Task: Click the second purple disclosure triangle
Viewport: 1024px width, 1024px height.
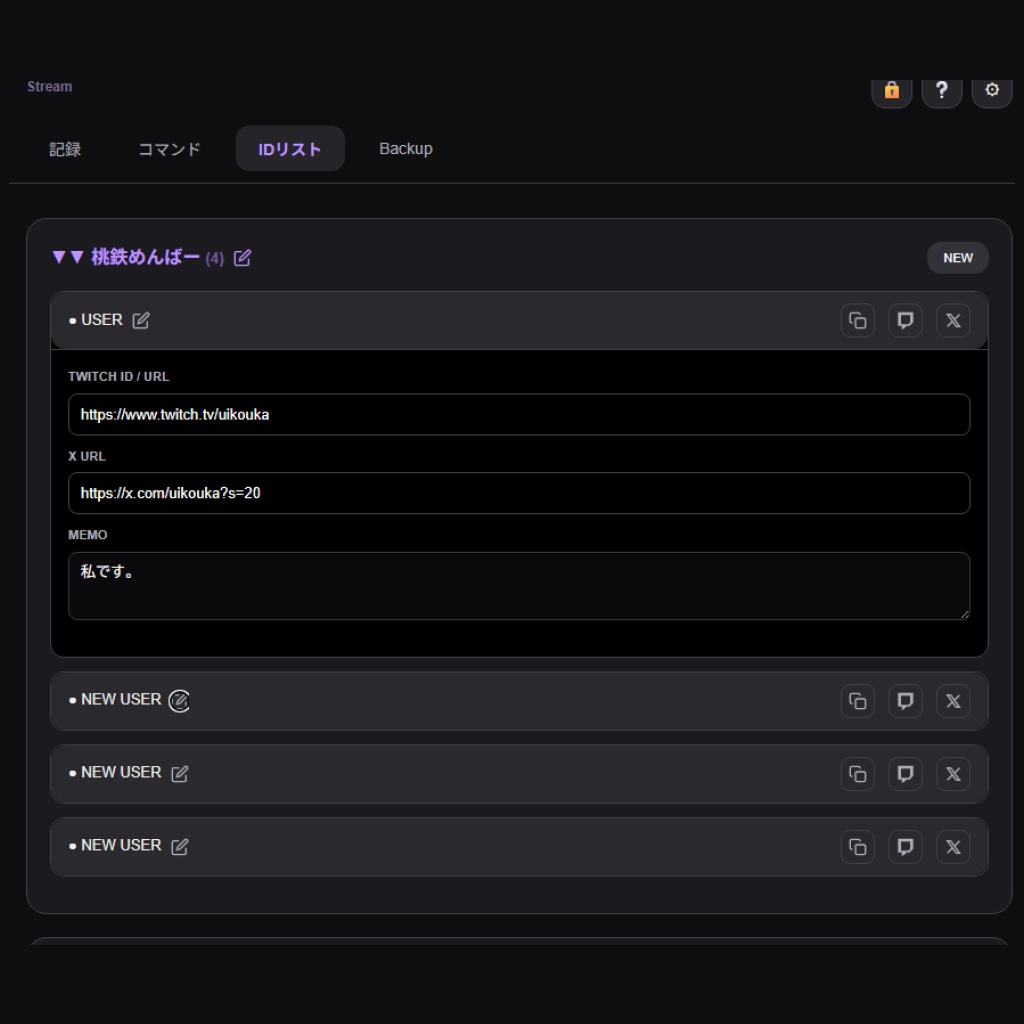Action: click(78, 258)
